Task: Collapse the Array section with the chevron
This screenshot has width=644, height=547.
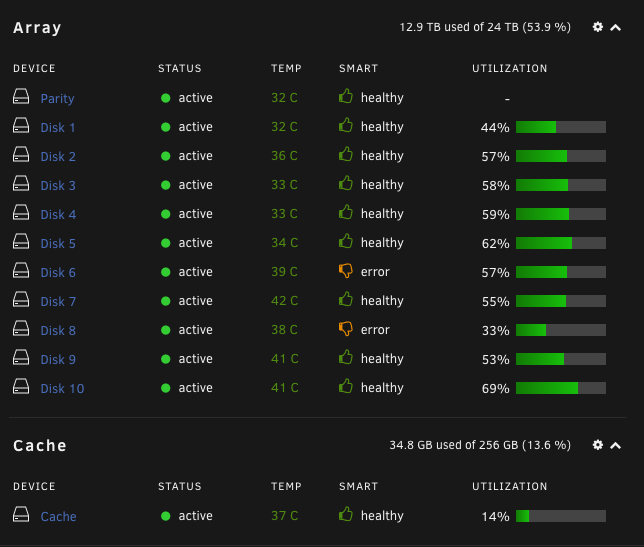Action: pos(615,28)
